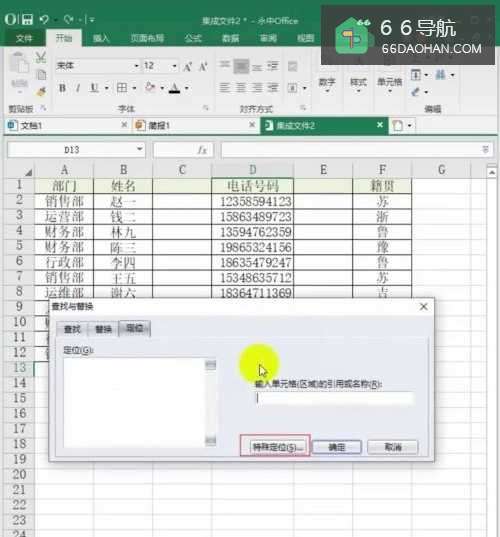Click the Font Color letter A swatch
This screenshot has width=500, height=537.
click(175, 88)
